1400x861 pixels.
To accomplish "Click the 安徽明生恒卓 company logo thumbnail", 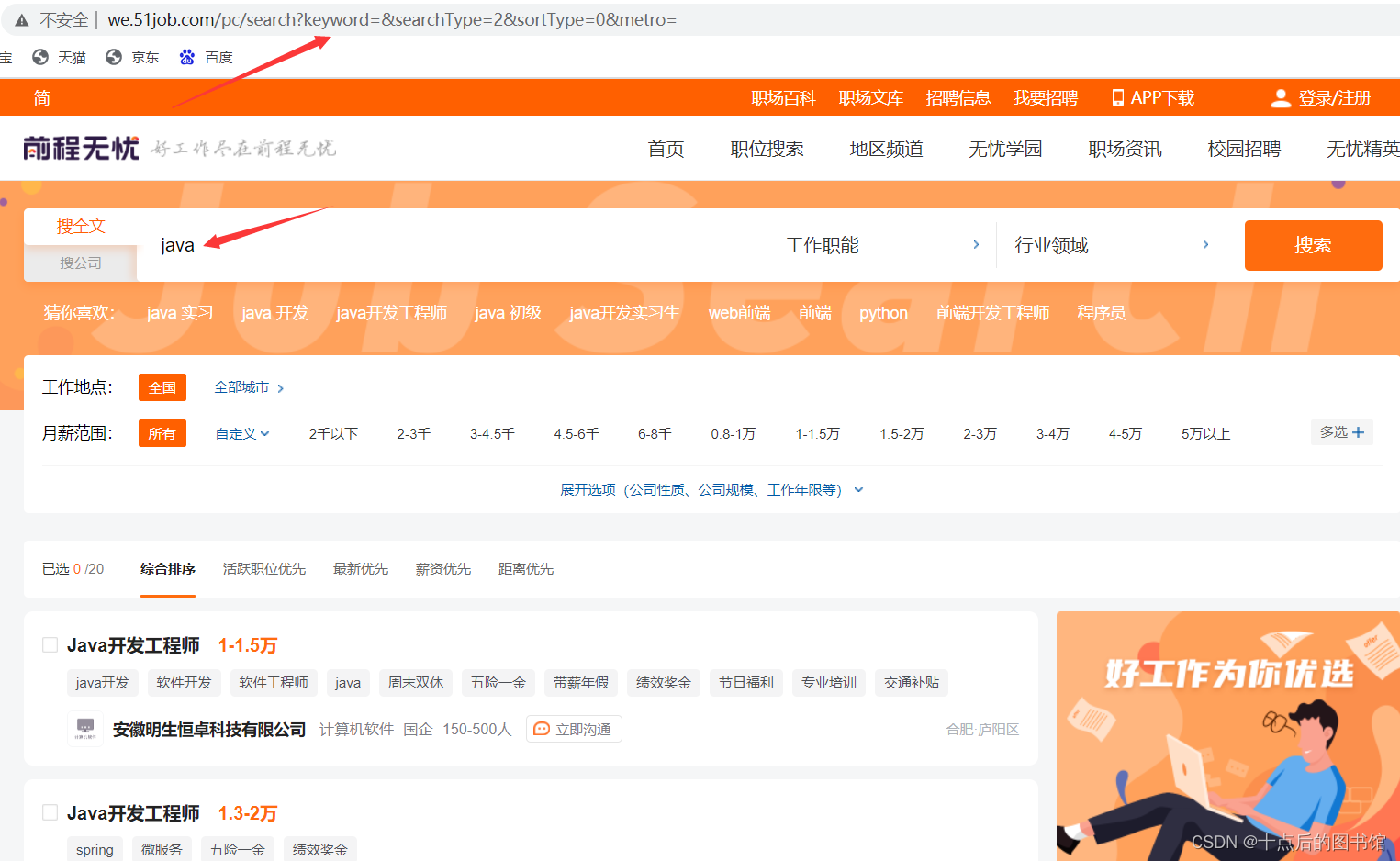I will 85,729.
